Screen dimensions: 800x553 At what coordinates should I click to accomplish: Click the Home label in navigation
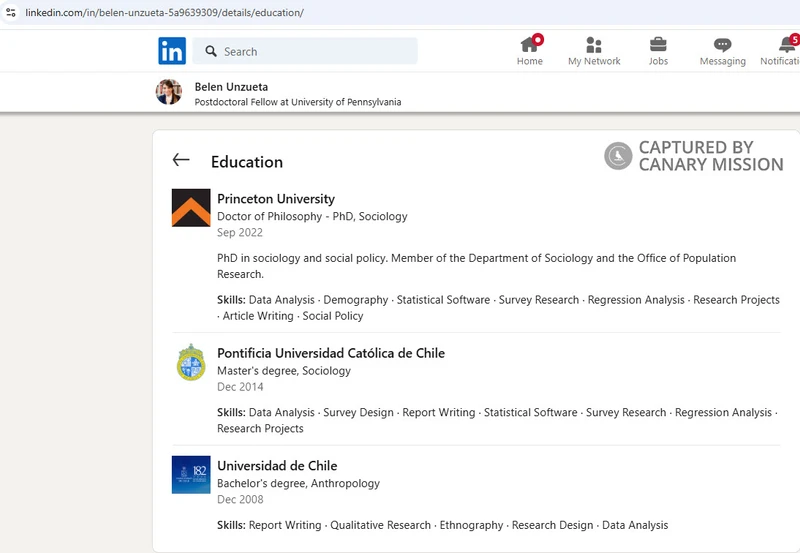(530, 61)
